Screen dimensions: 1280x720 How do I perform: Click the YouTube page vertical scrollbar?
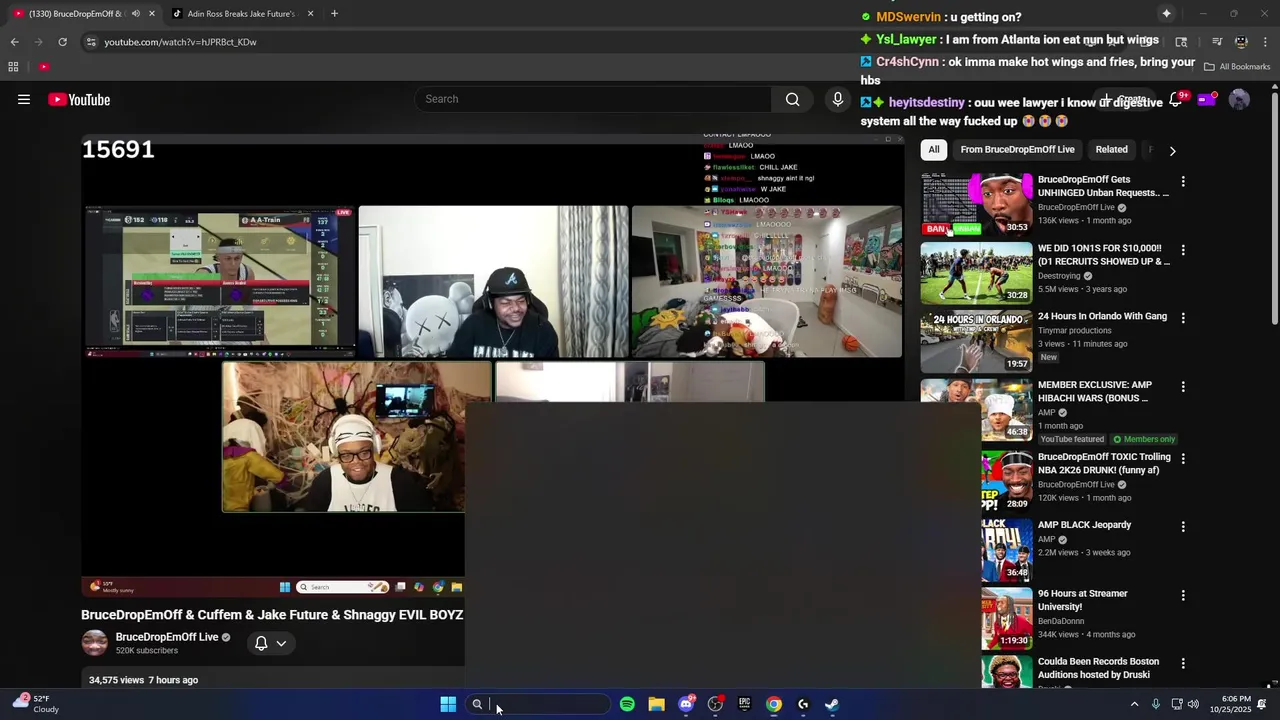[1274, 210]
